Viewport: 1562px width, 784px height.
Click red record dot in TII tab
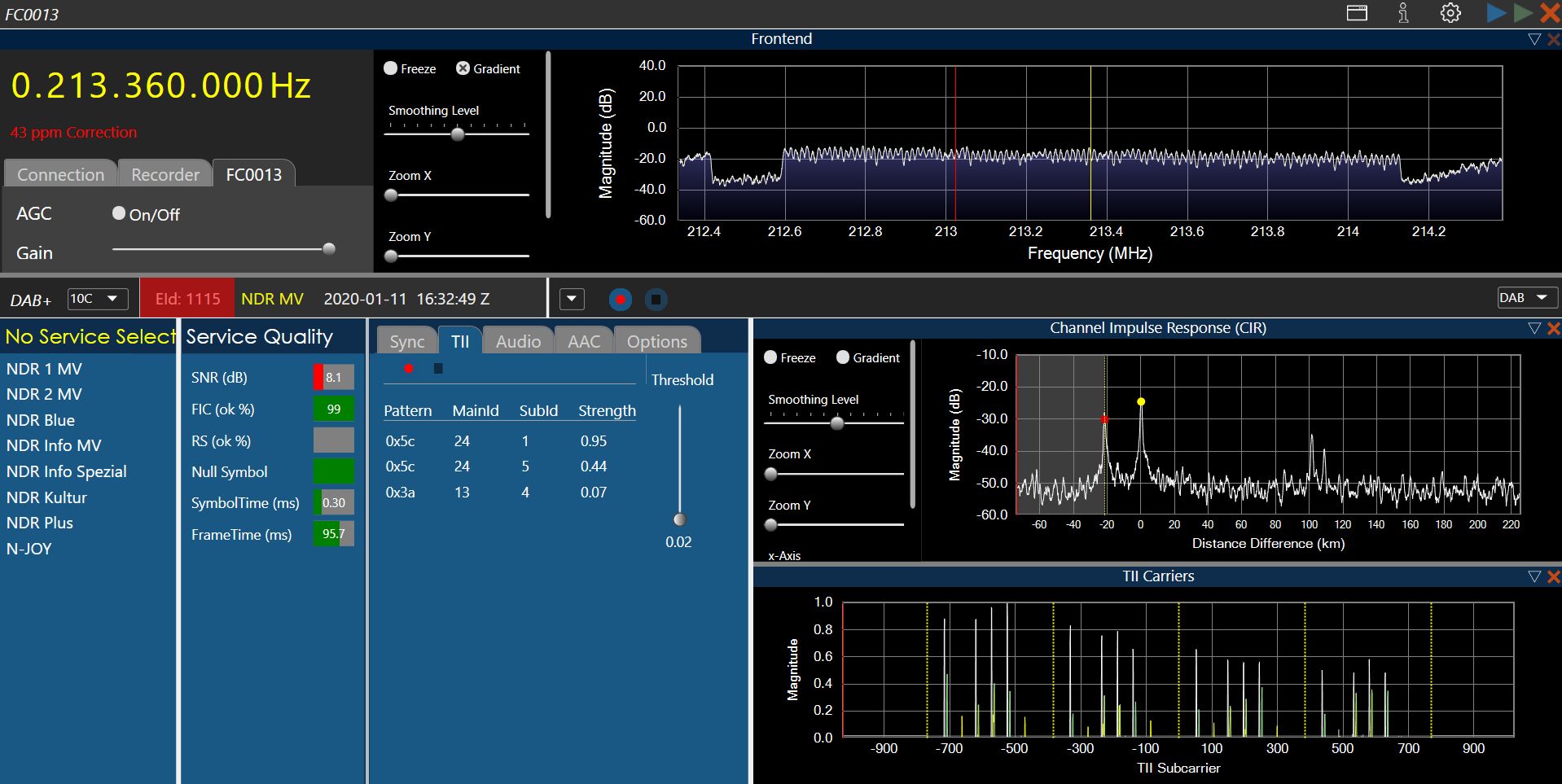click(409, 369)
